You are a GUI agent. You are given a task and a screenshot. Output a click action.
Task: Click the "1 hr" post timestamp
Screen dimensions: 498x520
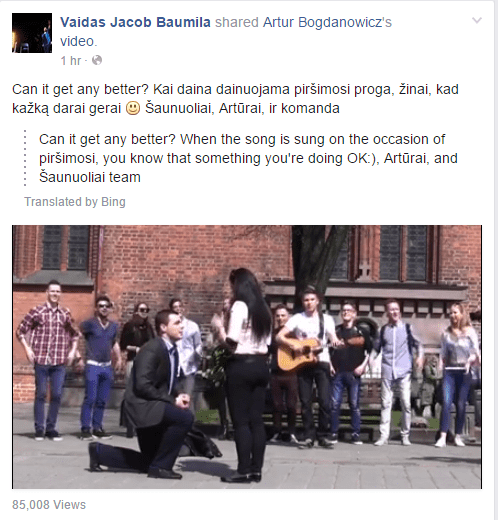point(71,61)
